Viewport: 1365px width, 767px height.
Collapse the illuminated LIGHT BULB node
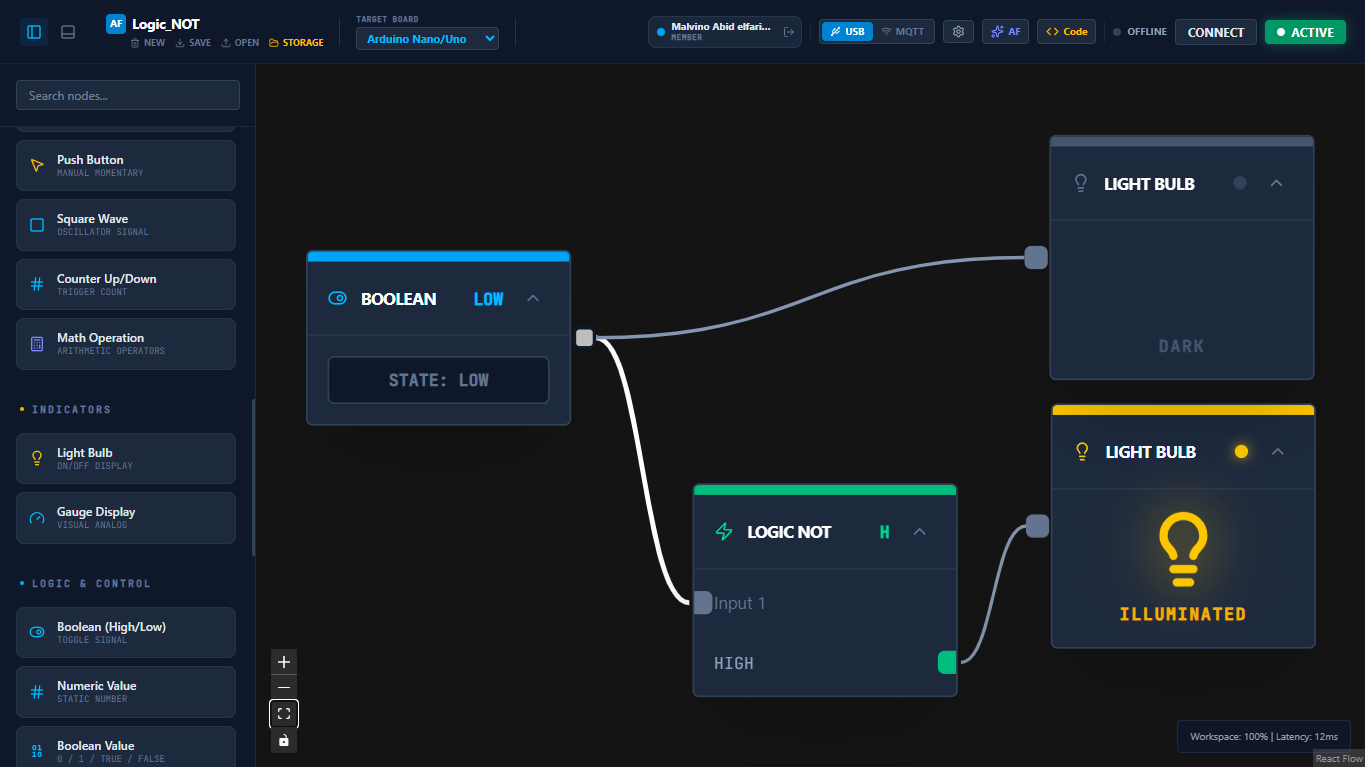pyautogui.click(x=1277, y=452)
